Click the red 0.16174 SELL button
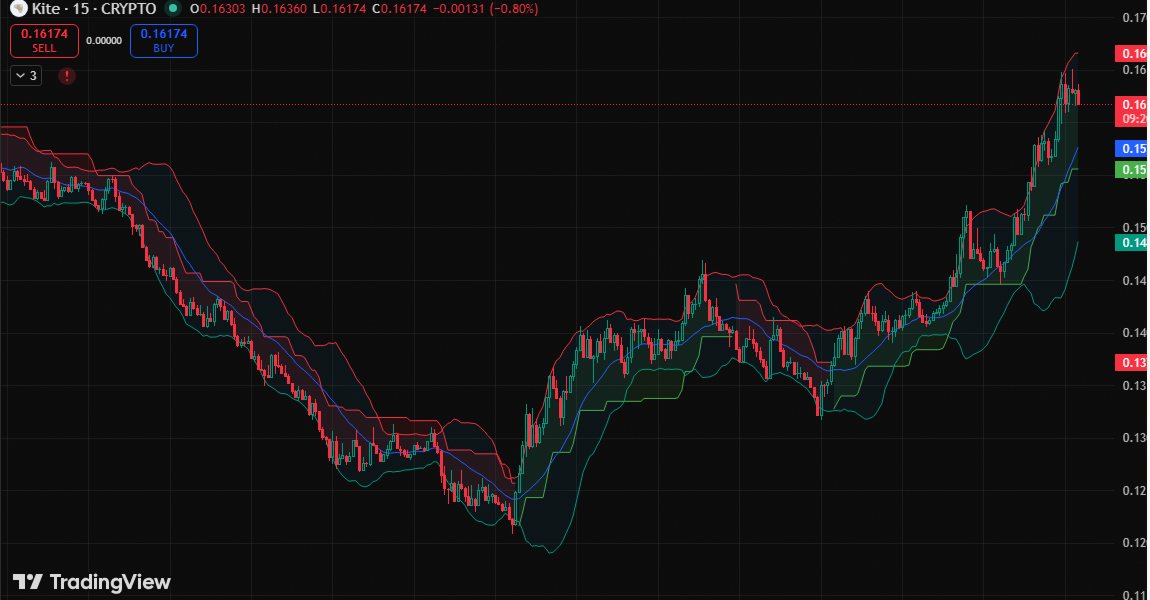 (x=44, y=40)
